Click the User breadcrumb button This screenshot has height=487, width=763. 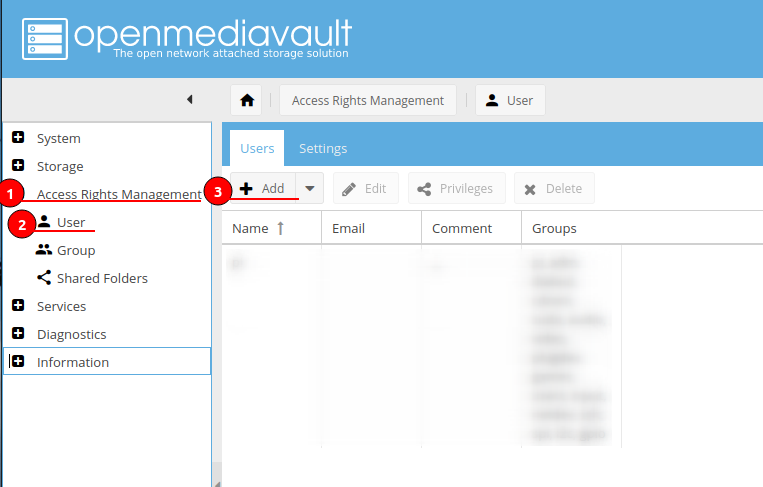pyautogui.click(x=510, y=100)
